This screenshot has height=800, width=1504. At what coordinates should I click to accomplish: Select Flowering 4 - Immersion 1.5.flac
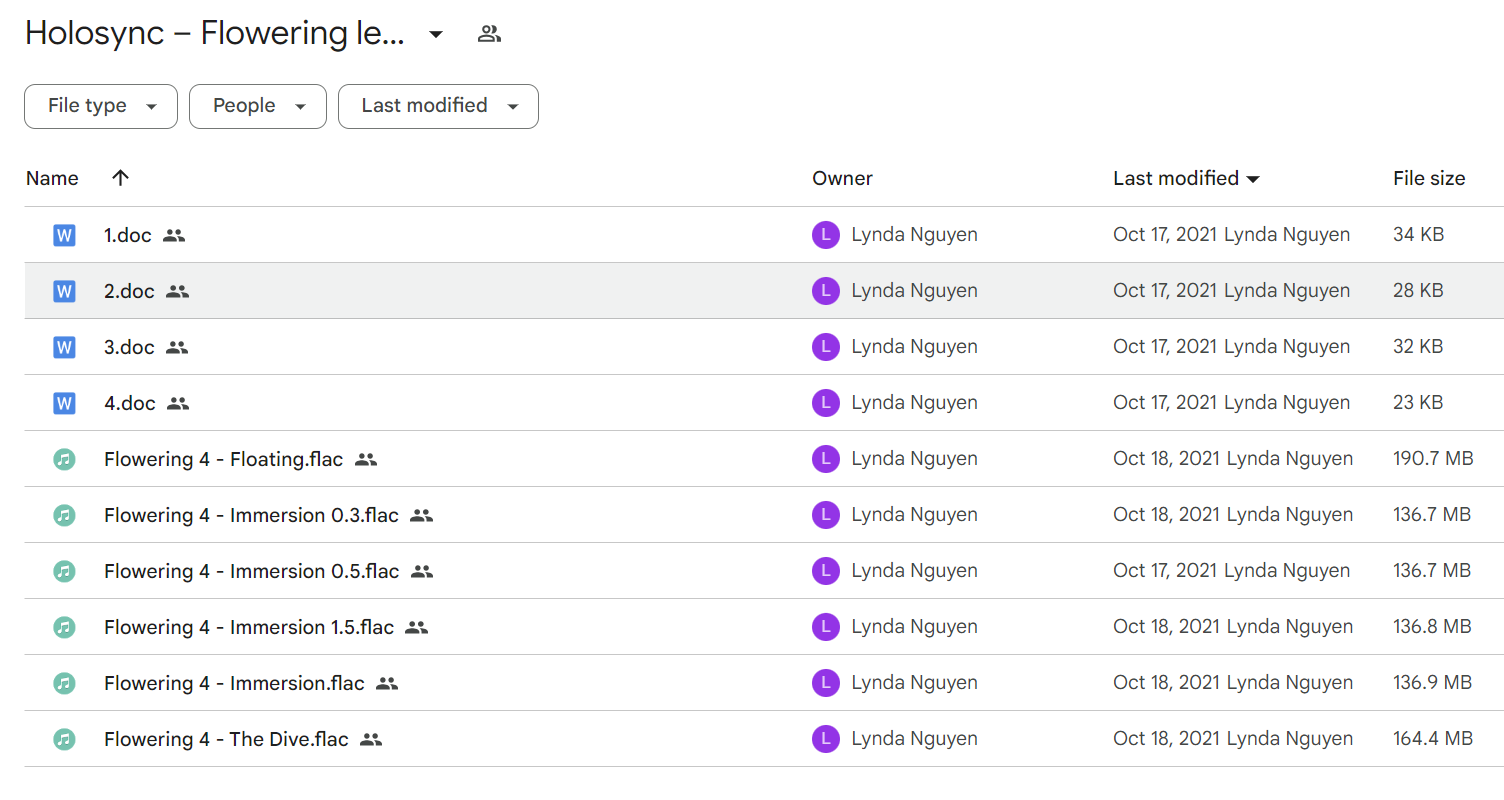click(x=249, y=628)
